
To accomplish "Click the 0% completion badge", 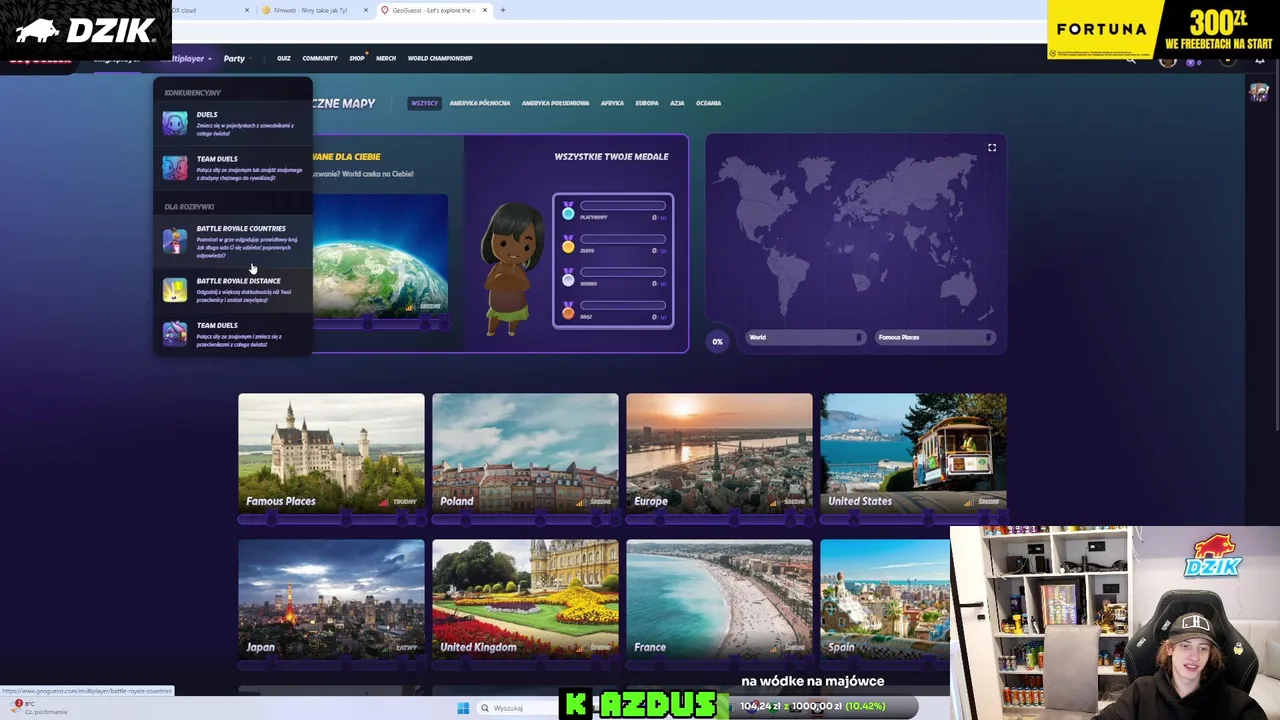I will click(717, 341).
